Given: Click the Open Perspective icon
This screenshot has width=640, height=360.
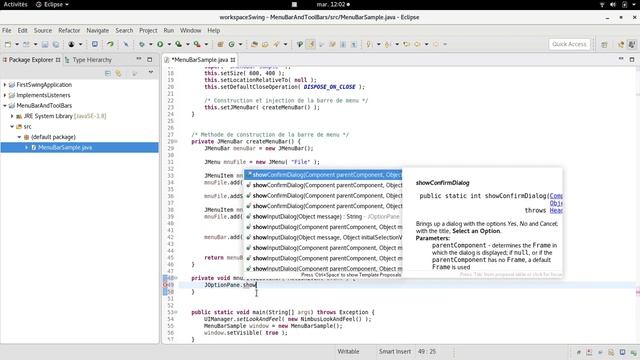Looking at the screenshot, I should pyautogui.click(x=604, y=44).
